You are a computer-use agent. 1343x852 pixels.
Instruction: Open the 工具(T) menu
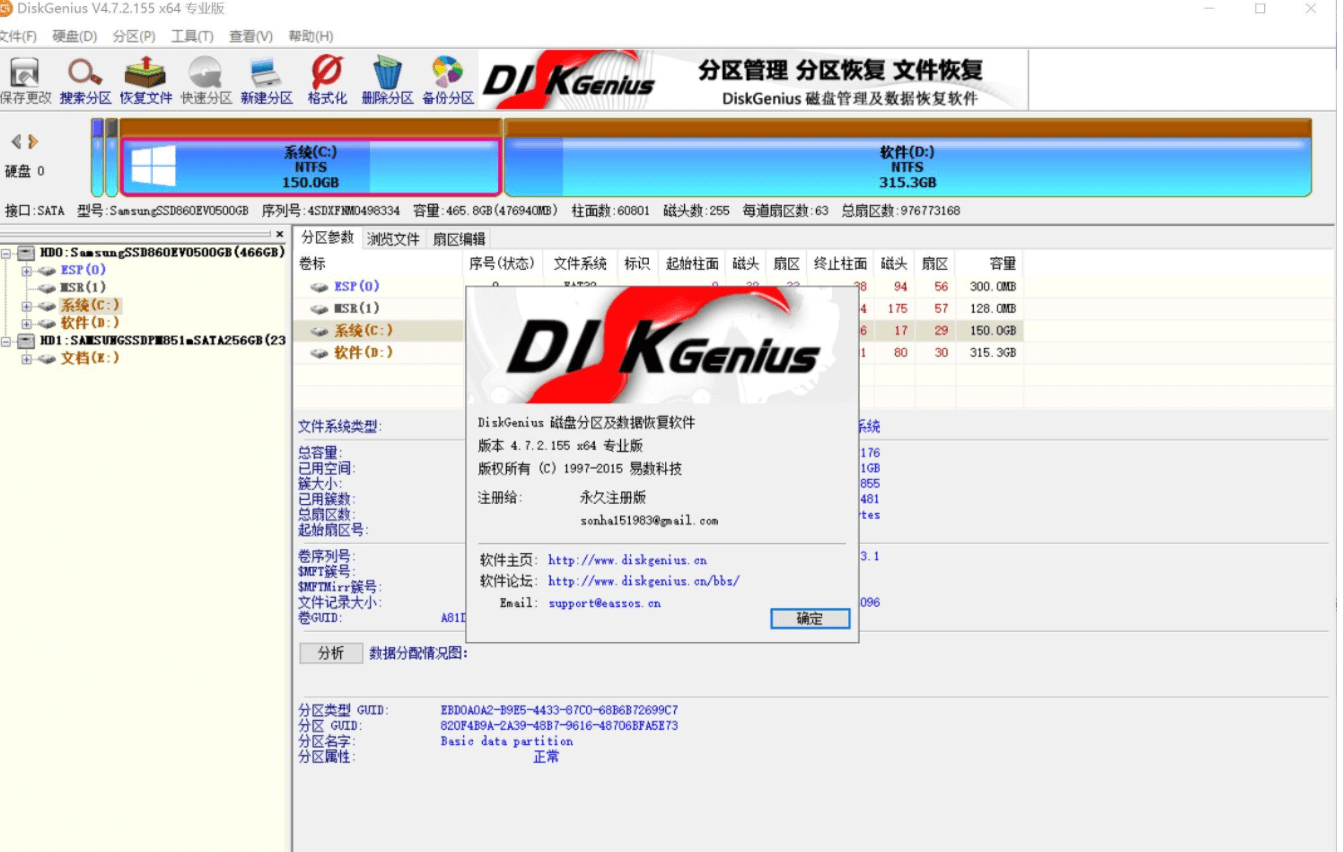click(x=192, y=36)
